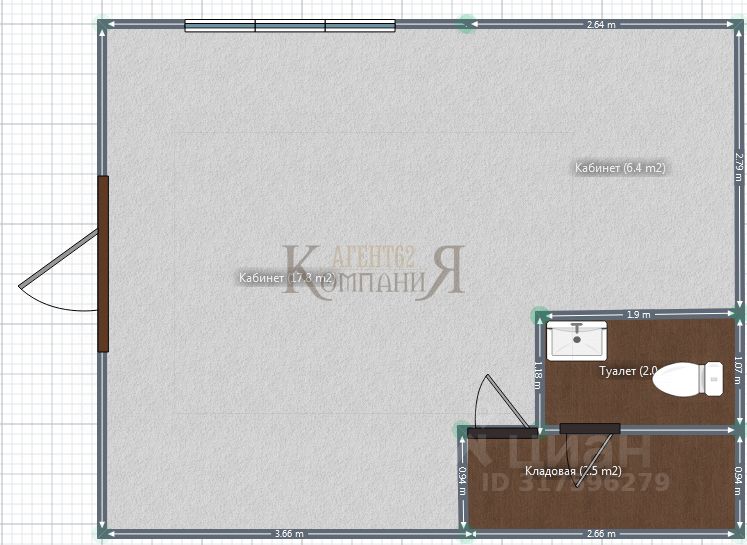Select the toilet bowl fixture
This screenshot has width=747, height=545.
(x=688, y=379)
